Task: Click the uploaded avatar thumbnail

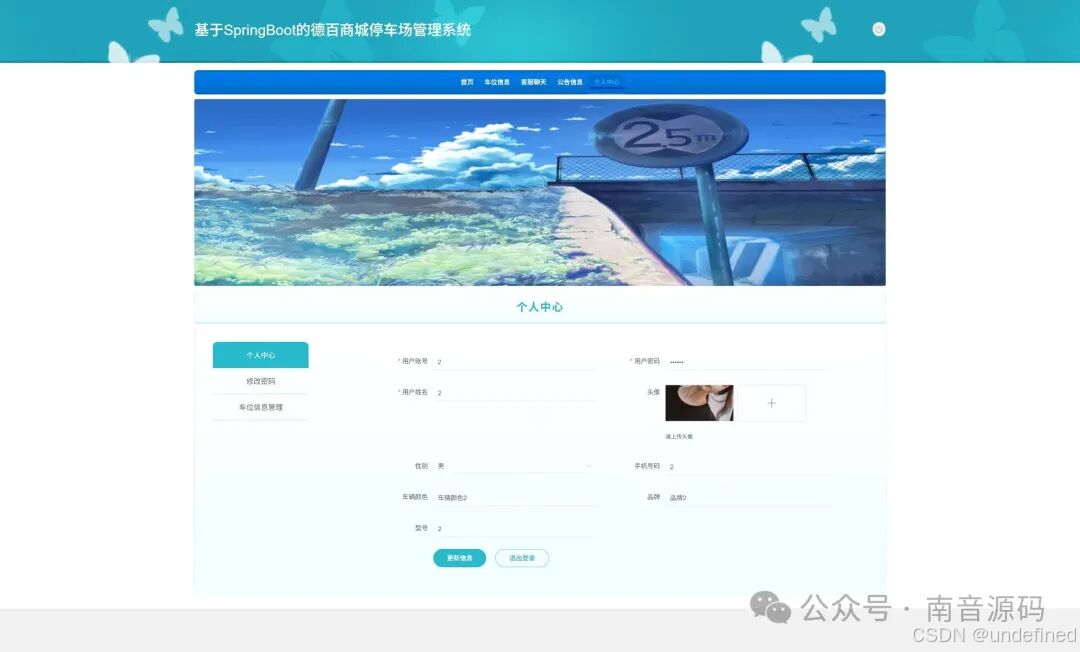Action: (699, 403)
